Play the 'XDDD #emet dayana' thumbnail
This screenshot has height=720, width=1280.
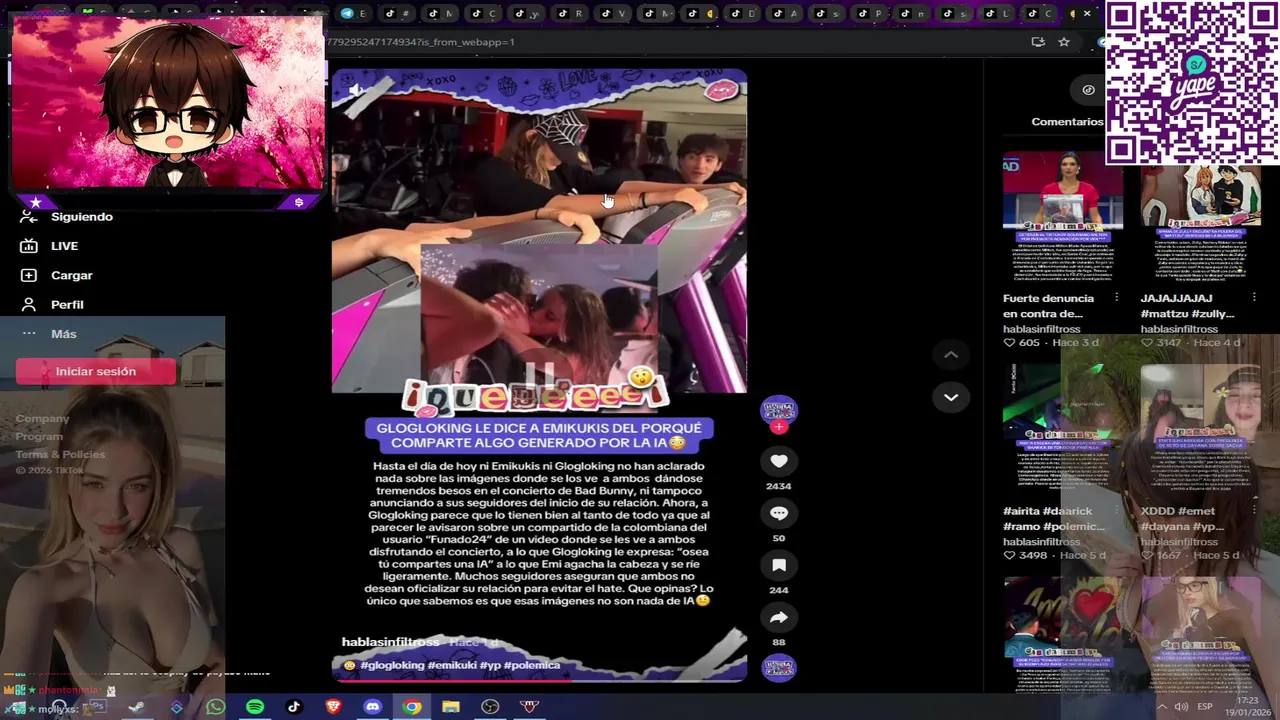click(x=1200, y=430)
